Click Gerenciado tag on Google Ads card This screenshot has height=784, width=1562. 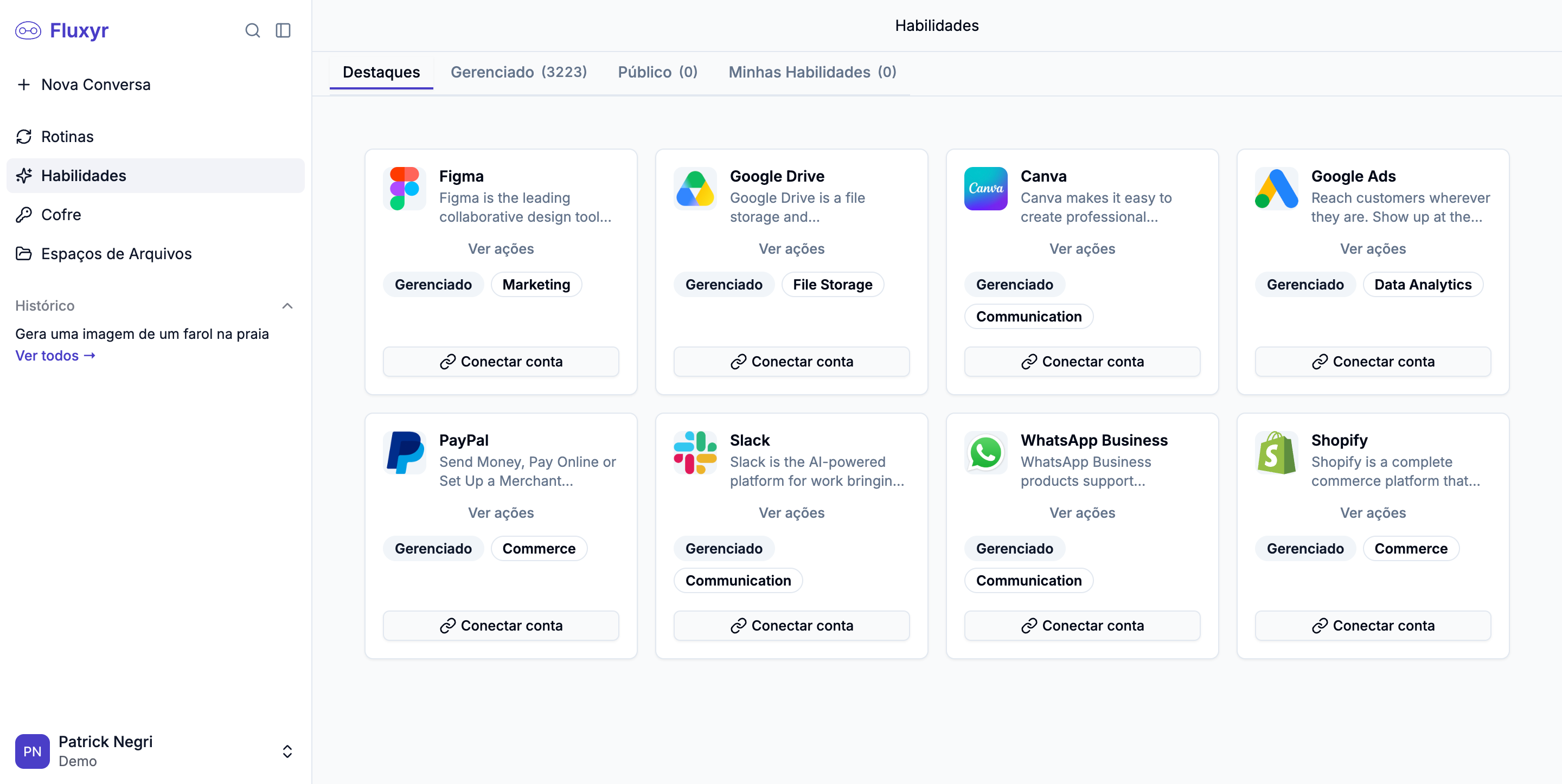(1305, 284)
